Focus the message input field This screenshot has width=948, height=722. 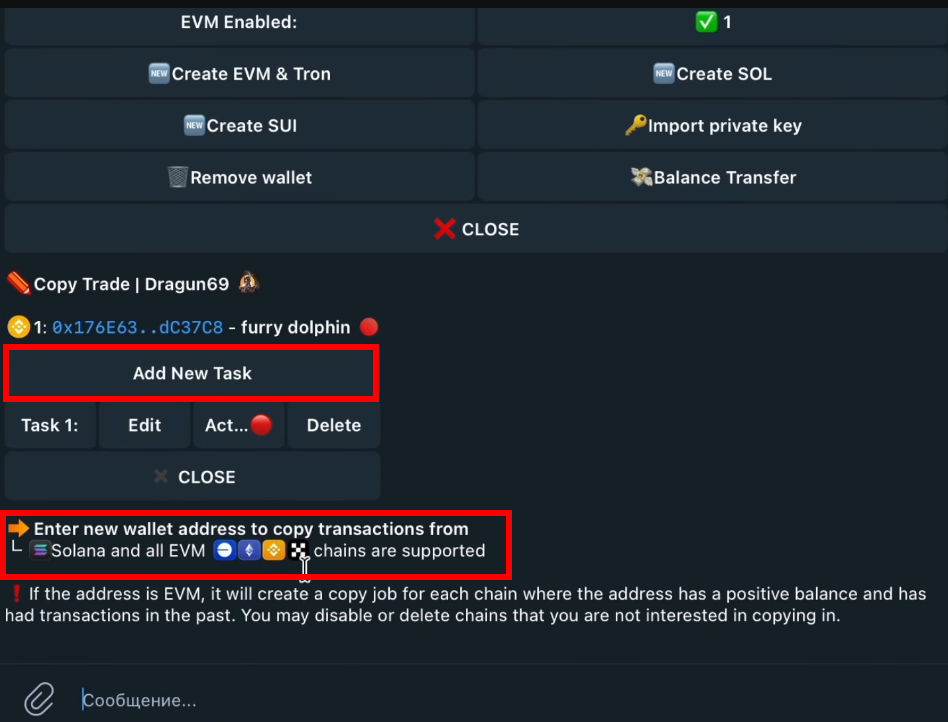(x=500, y=700)
